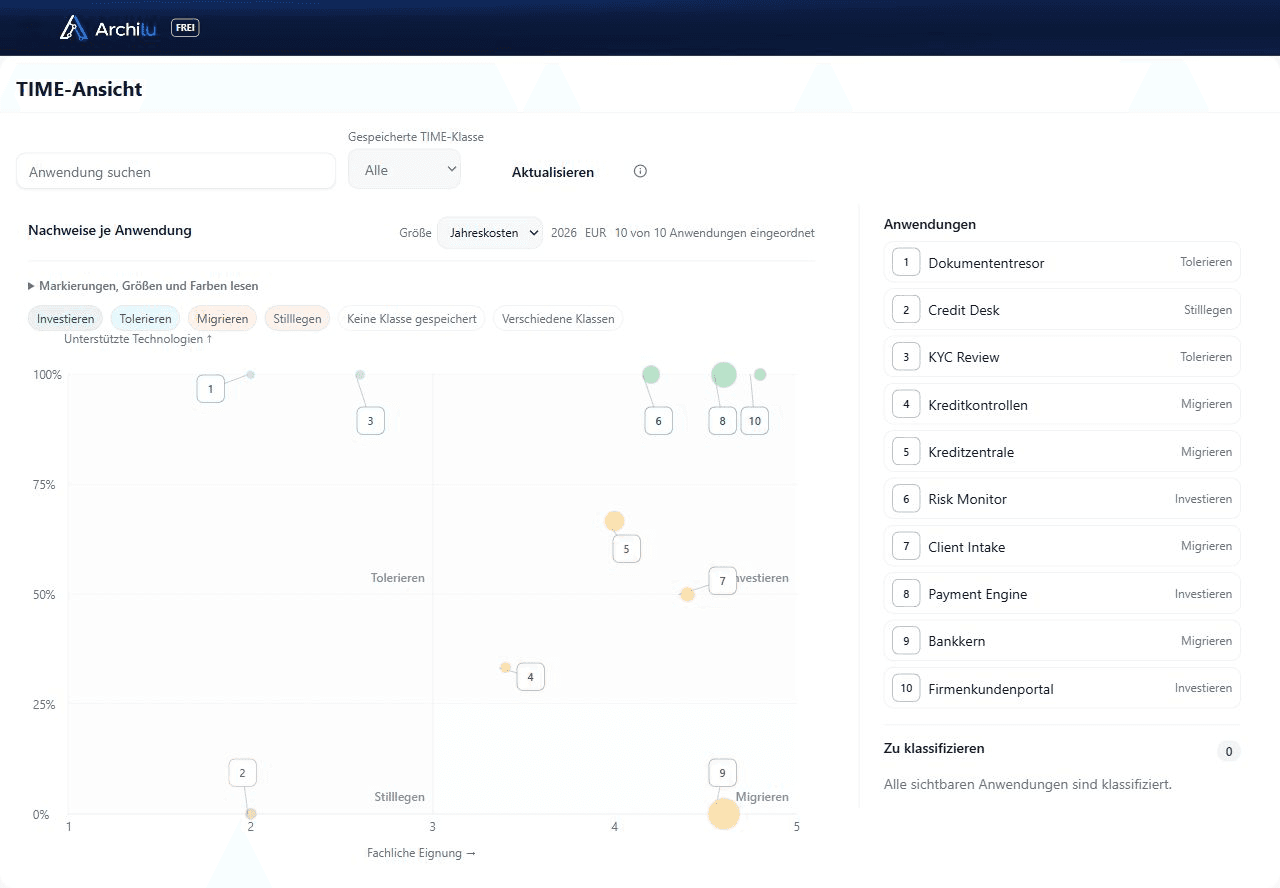
Task: Select the Risk Monitor list row
Action: click(x=1062, y=499)
